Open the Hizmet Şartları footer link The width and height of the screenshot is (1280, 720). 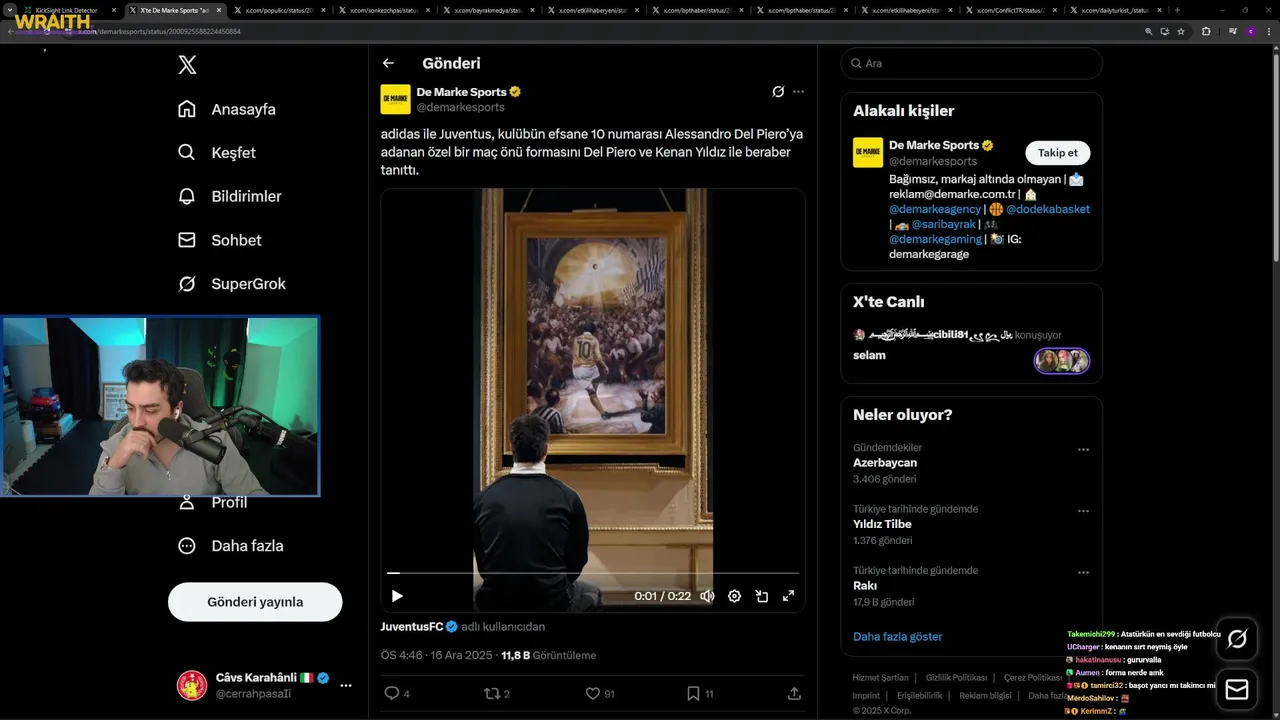pos(880,678)
